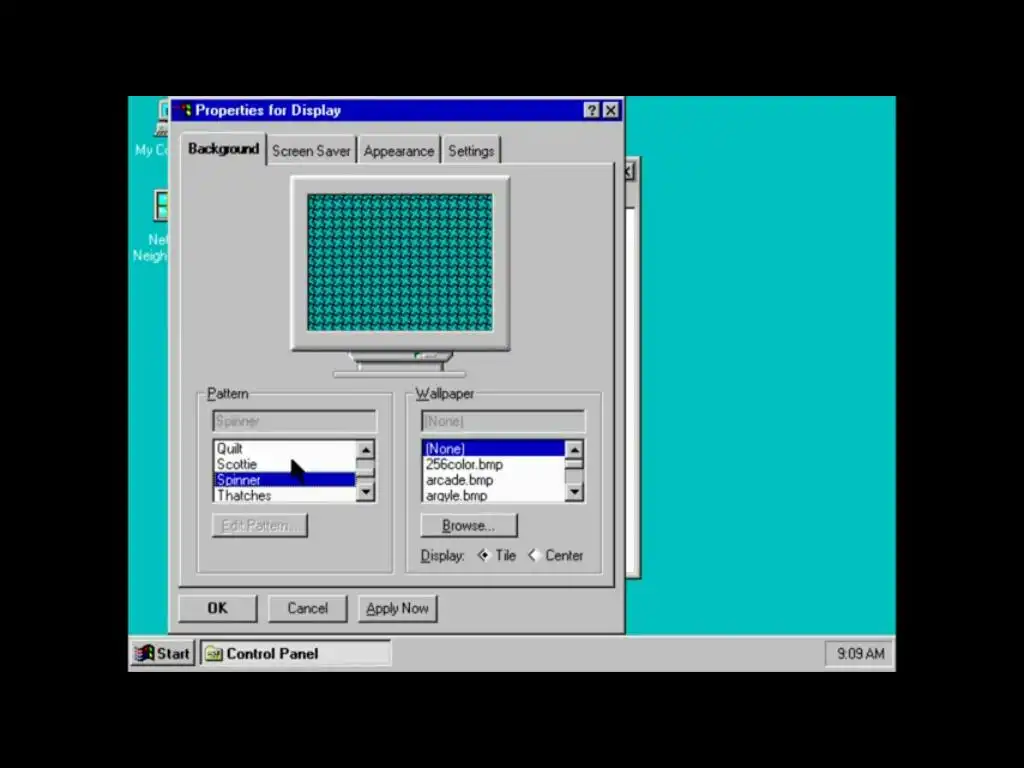Select the Quilt pattern

[x=285, y=449]
